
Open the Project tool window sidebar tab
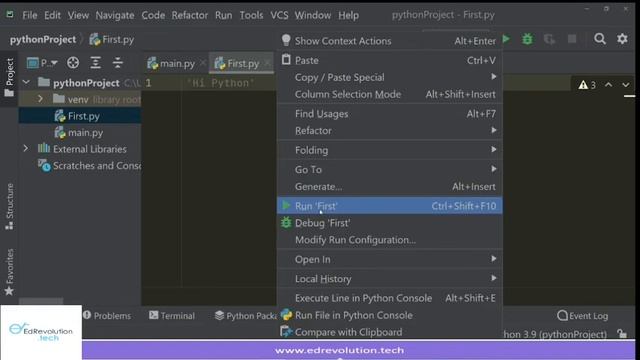(9, 78)
